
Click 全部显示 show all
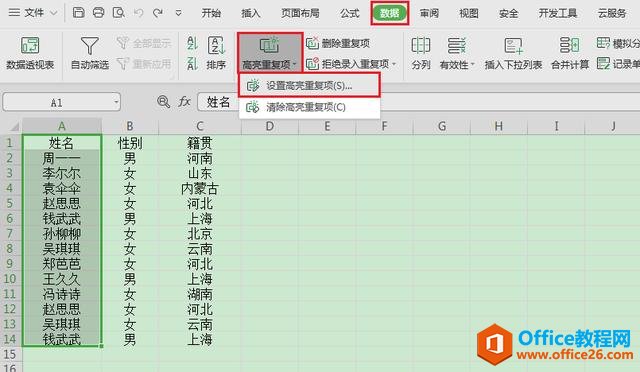[x=144, y=43]
